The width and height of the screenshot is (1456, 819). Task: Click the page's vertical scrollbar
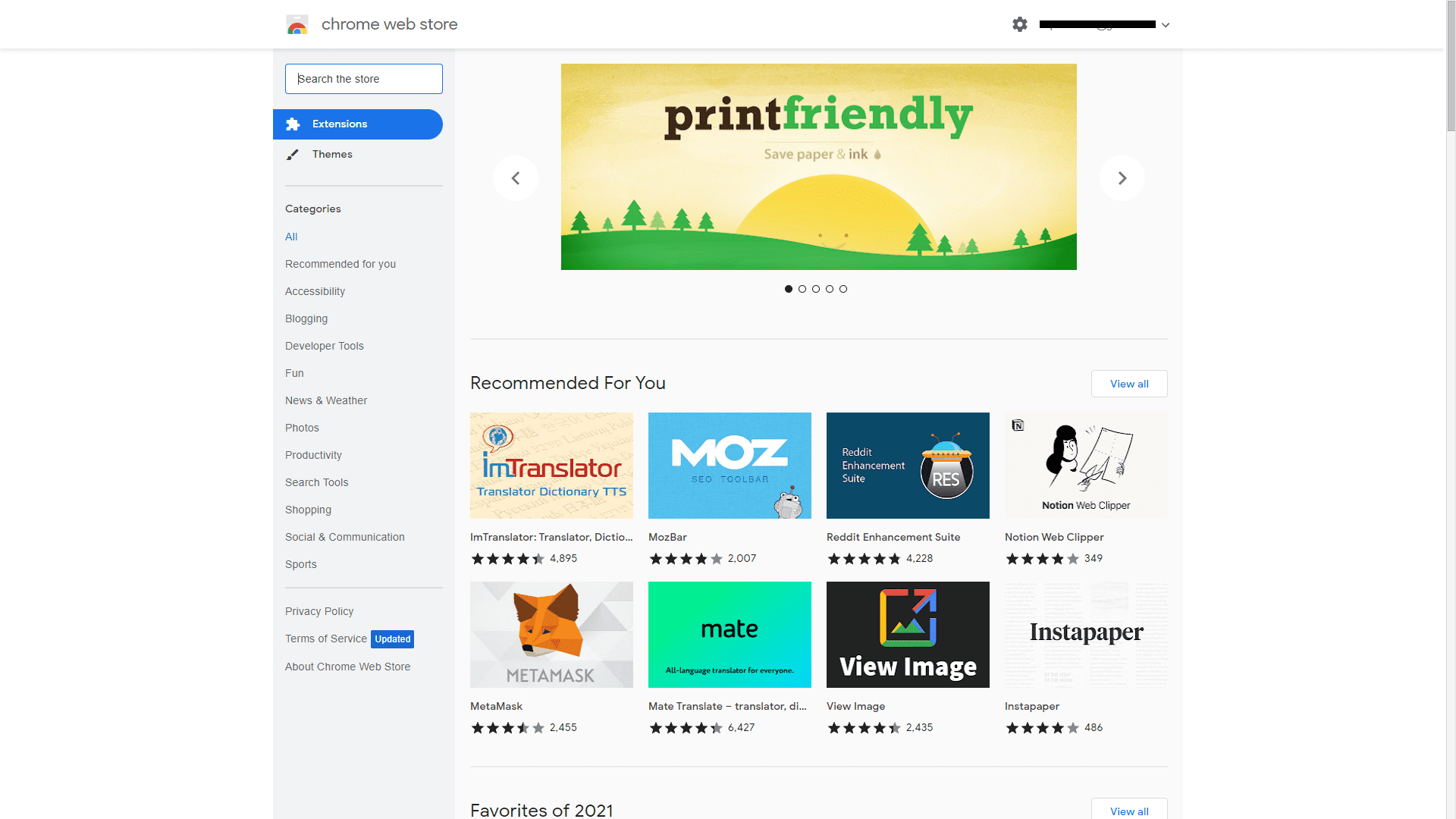pyautogui.click(x=1451, y=68)
